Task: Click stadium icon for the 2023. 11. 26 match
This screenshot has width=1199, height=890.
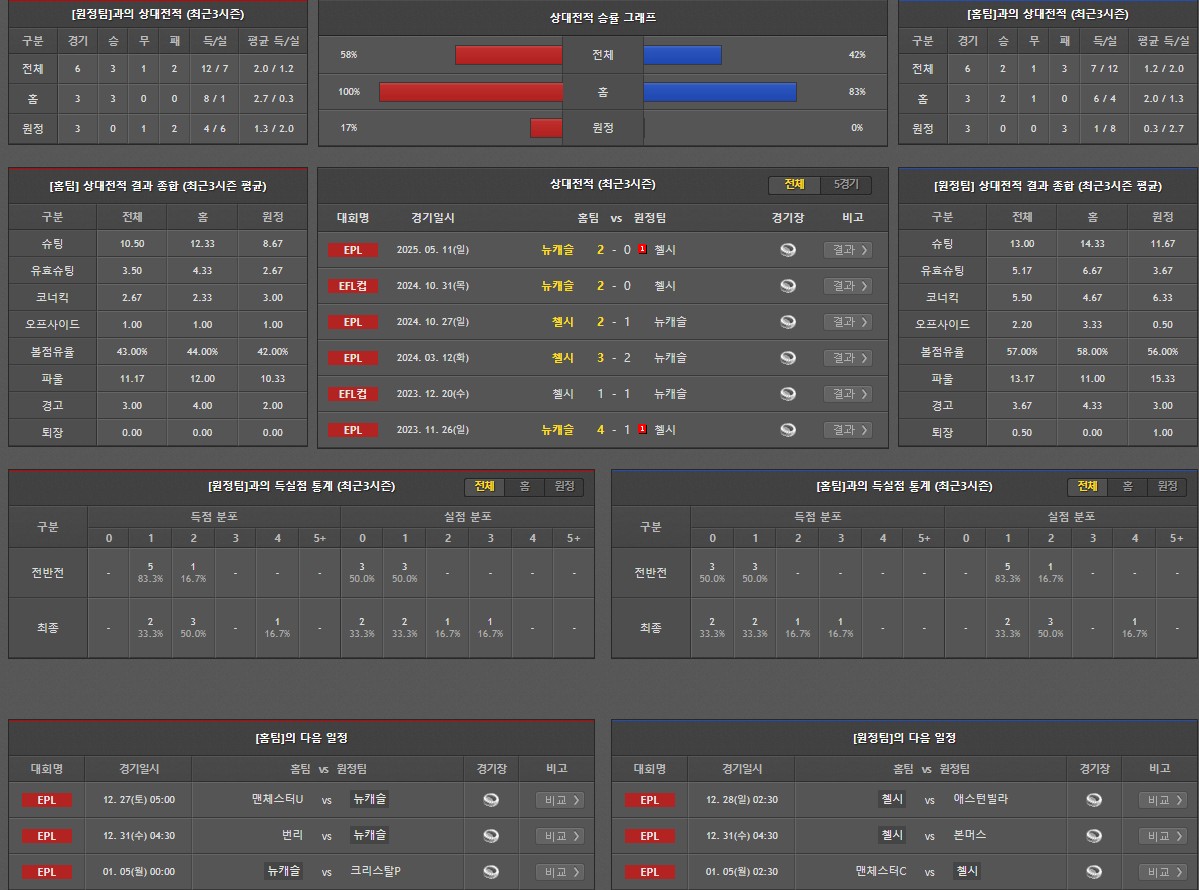Action: tap(788, 430)
